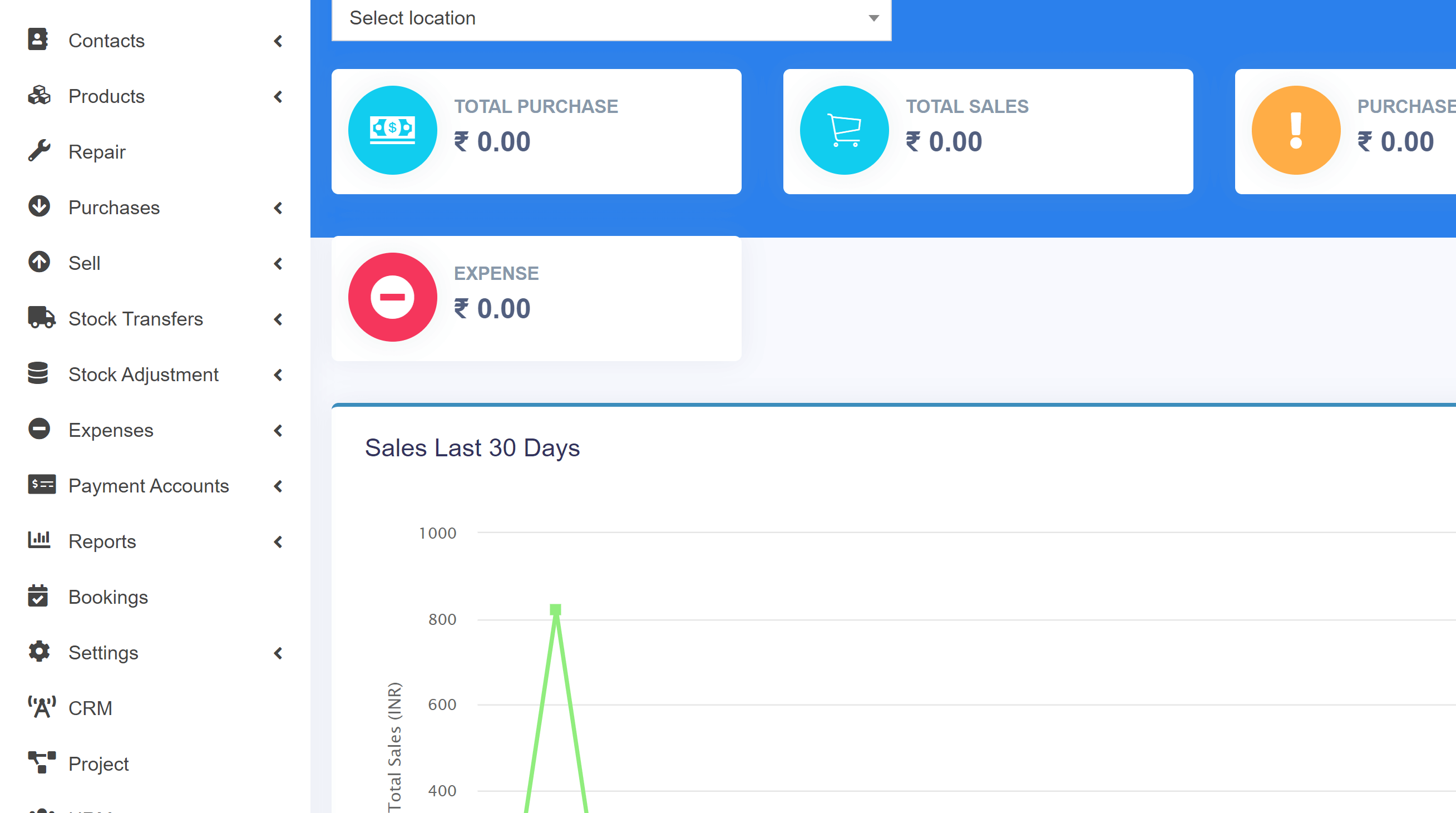
Task: Click the Reports bar chart icon
Action: (x=39, y=540)
